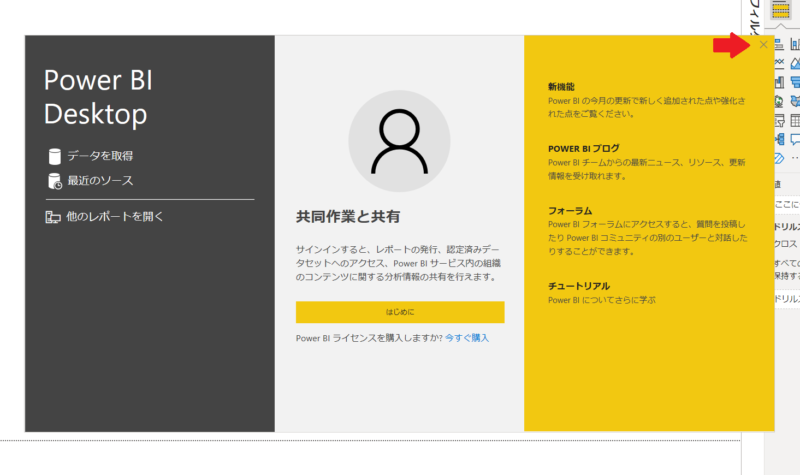Click the 共同作業と共有 heading
The image size is (800, 475).
[x=348, y=217]
